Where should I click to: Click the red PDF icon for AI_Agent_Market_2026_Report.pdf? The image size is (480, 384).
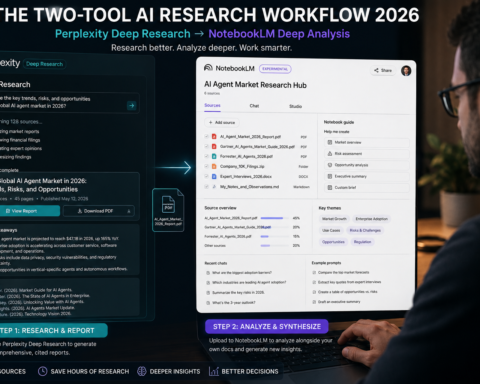coord(214,137)
